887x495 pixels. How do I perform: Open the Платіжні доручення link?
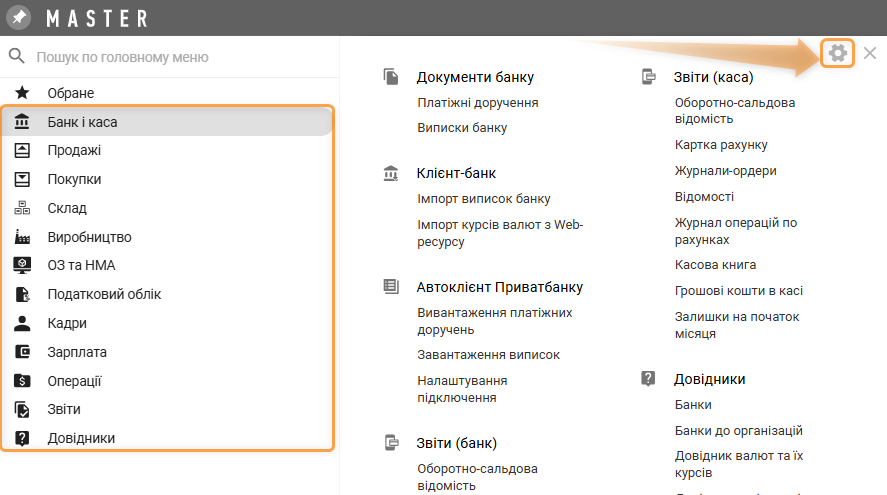tap(477, 102)
